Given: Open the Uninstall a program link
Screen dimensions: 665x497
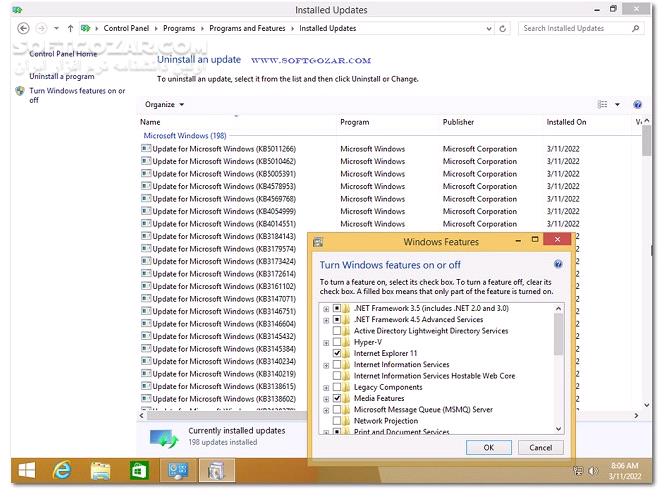Looking at the screenshot, I should (x=62, y=76).
